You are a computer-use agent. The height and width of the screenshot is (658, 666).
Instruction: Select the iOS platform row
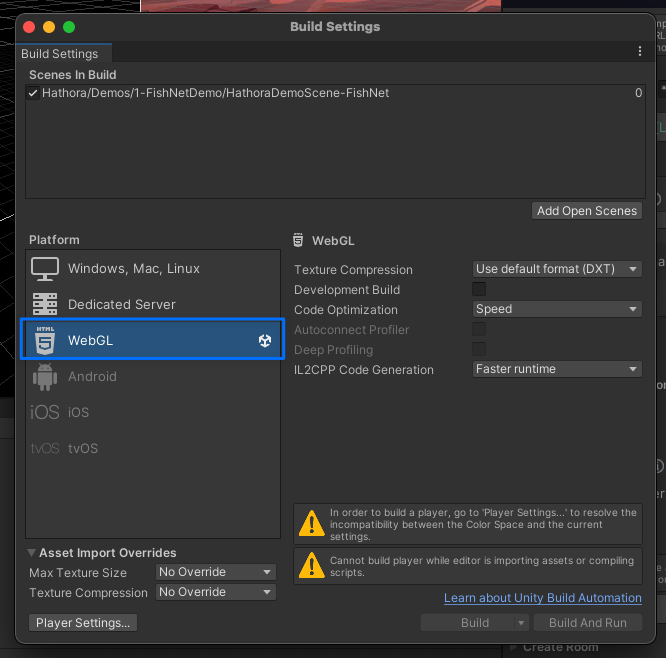(153, 412)
